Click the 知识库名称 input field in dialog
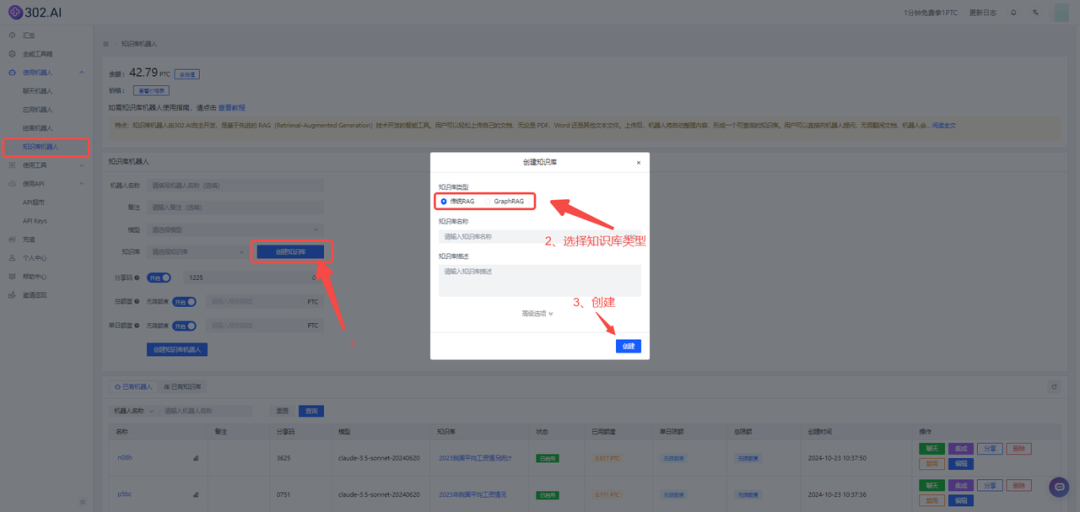The height and width of the screenshot is (512, 1080). 539,236
